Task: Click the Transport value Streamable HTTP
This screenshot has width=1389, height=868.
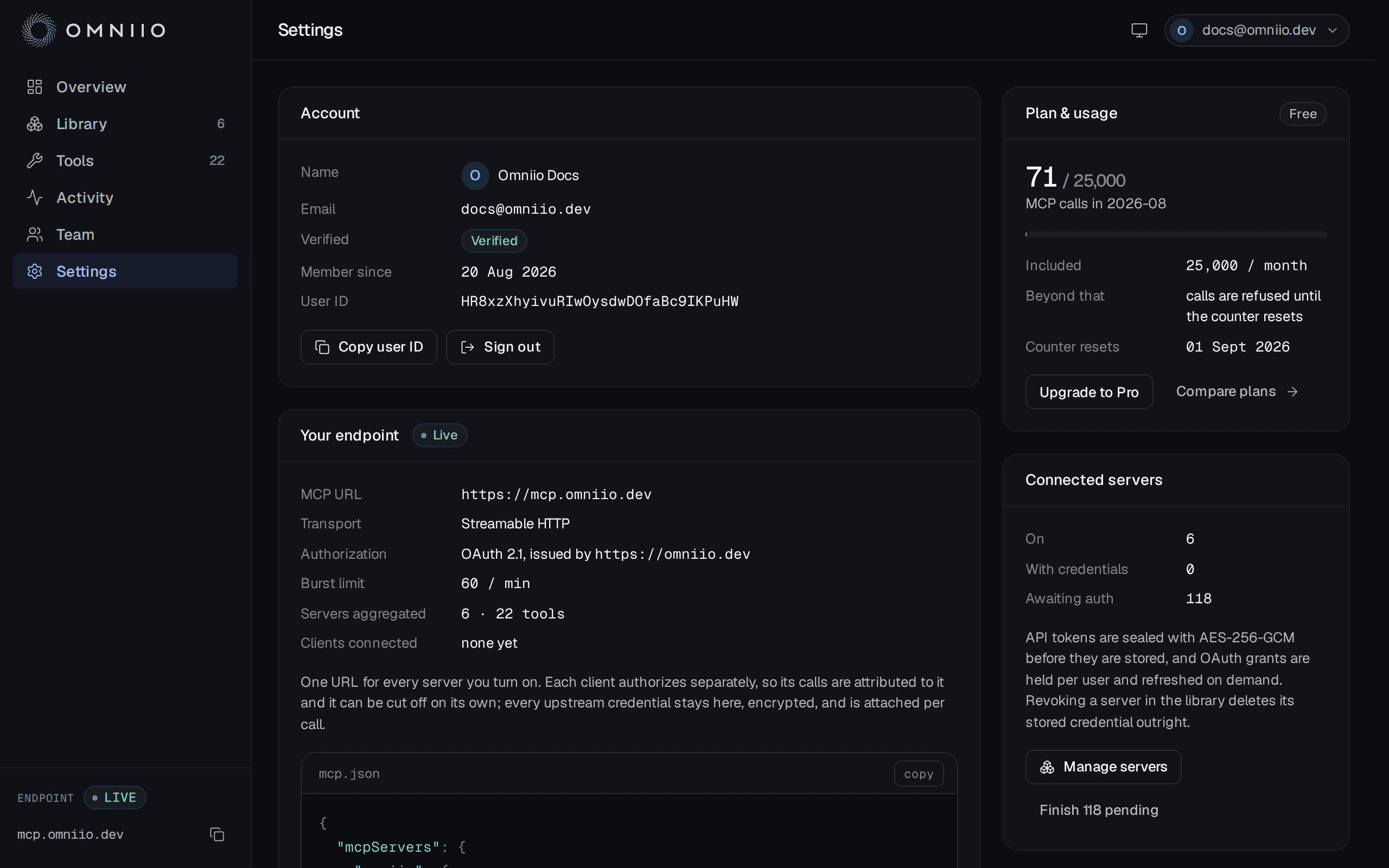Action: tap(515, 524)
